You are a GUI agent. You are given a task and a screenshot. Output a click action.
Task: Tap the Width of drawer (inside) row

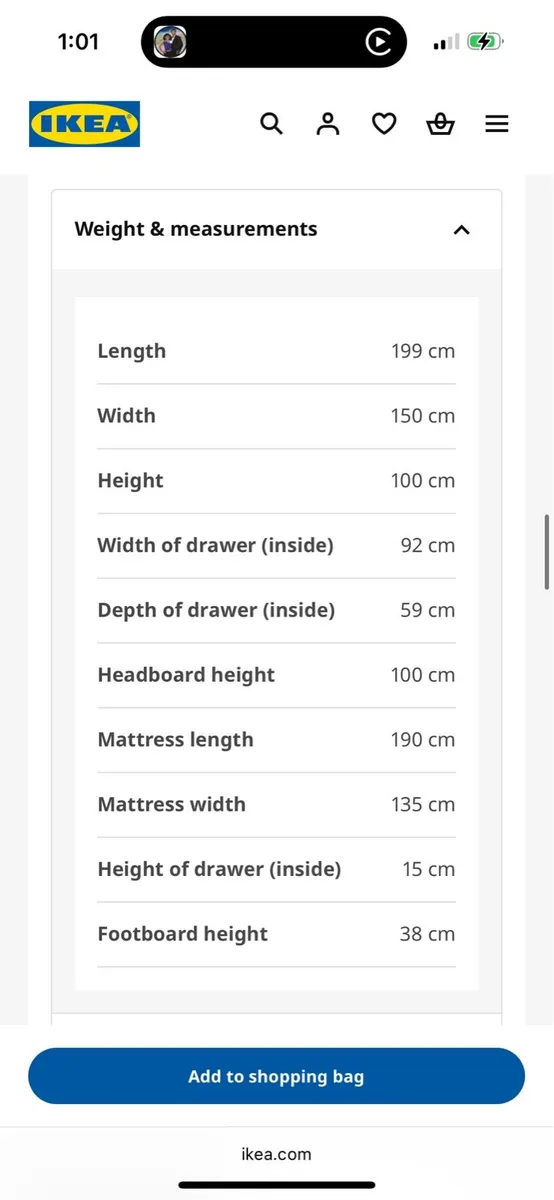(x=276, y=545)
